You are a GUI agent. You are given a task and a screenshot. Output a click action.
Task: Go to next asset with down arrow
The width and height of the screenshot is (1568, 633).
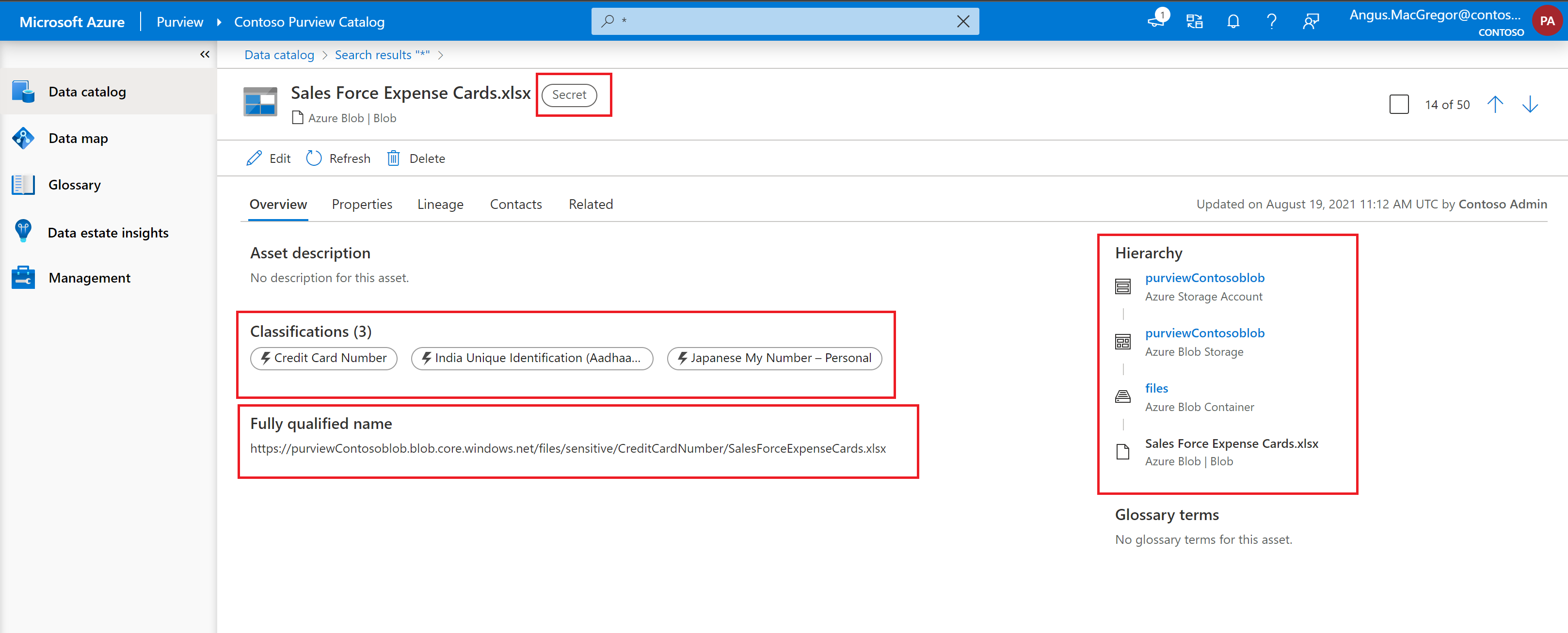(1530, 104)
